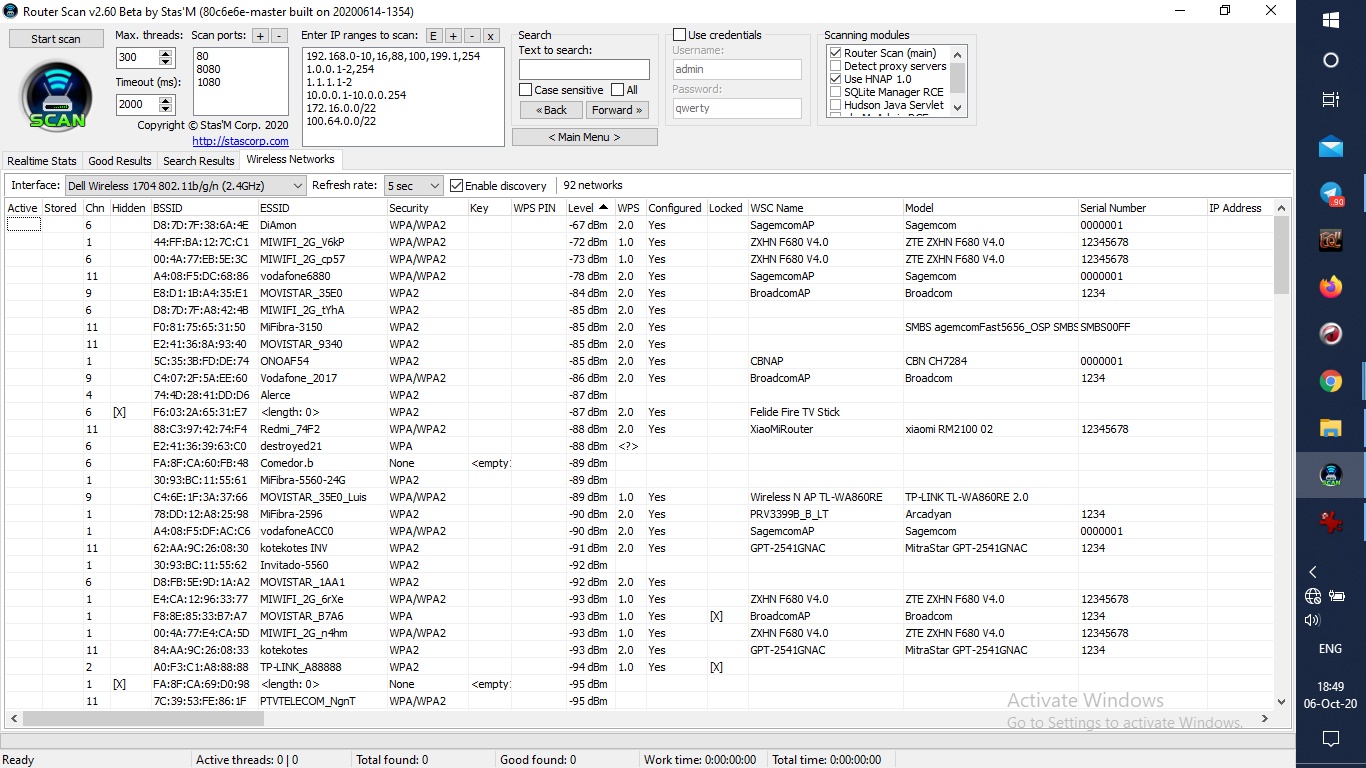Click the Router Scan logo image

coord(57,97)
